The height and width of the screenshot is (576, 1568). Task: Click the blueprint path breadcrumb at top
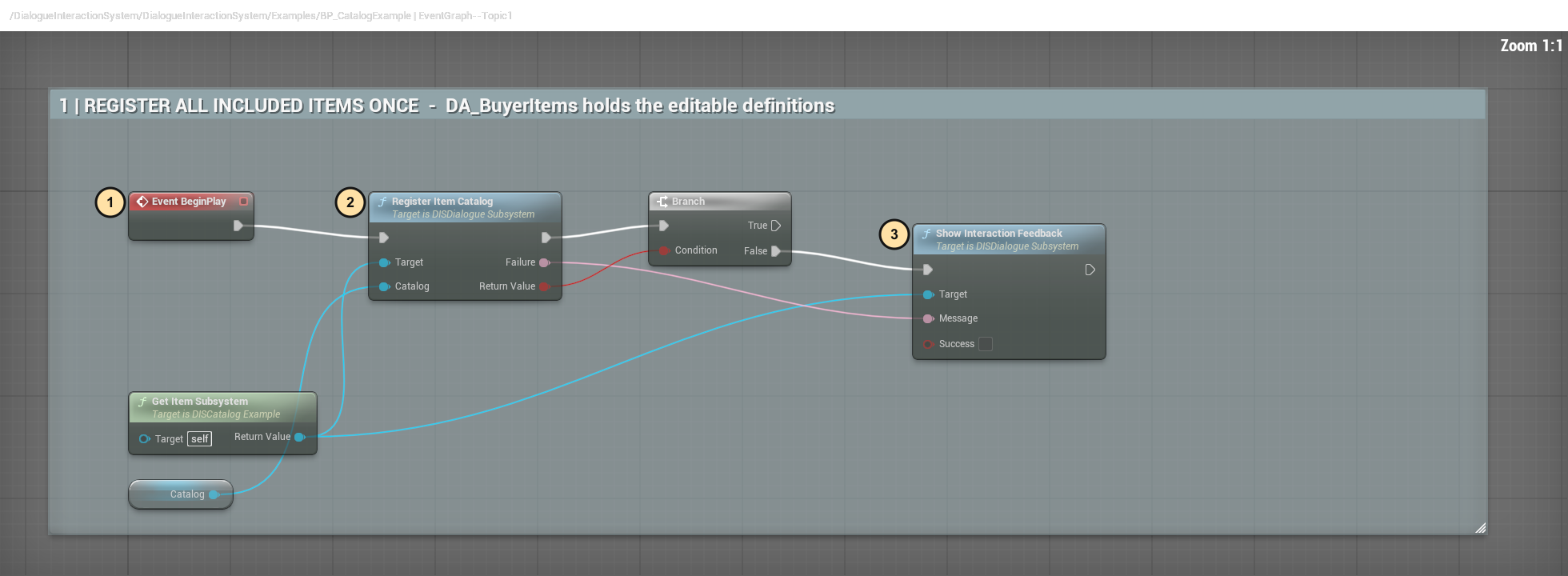coord(261,15)
